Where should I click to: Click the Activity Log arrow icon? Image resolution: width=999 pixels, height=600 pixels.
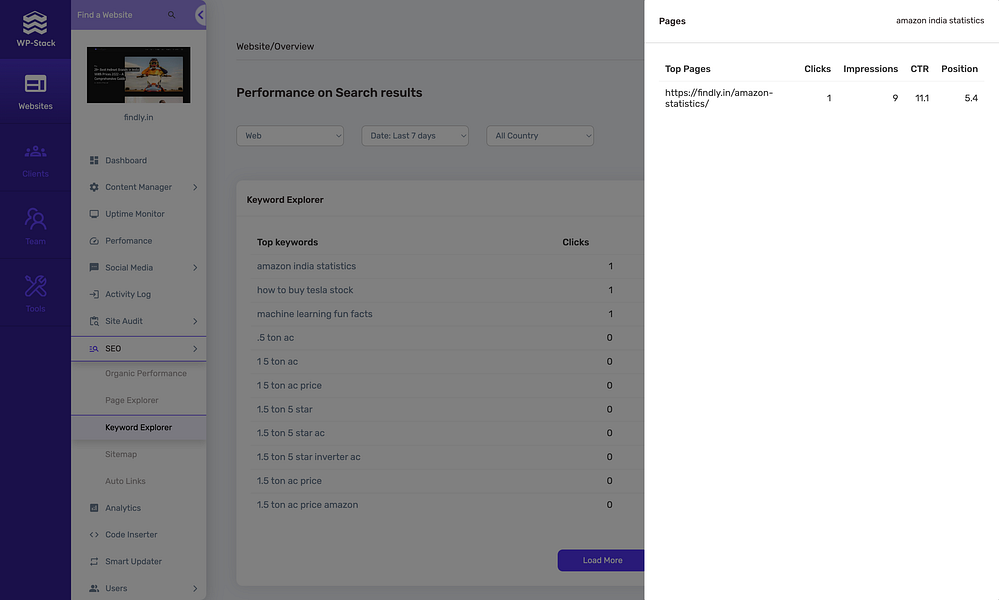[94, 294]
